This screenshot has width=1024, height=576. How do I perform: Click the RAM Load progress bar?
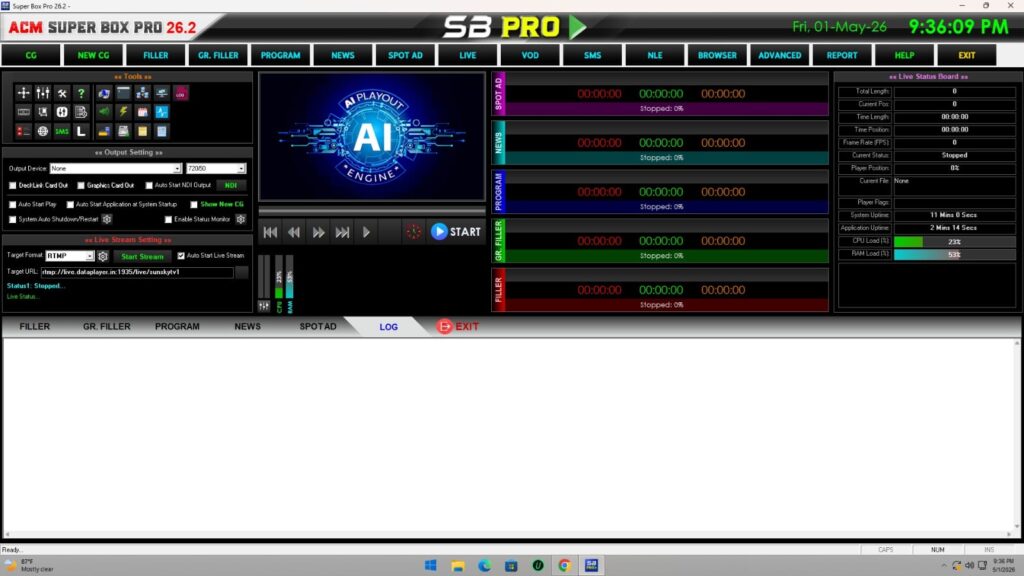click(954, 255)
